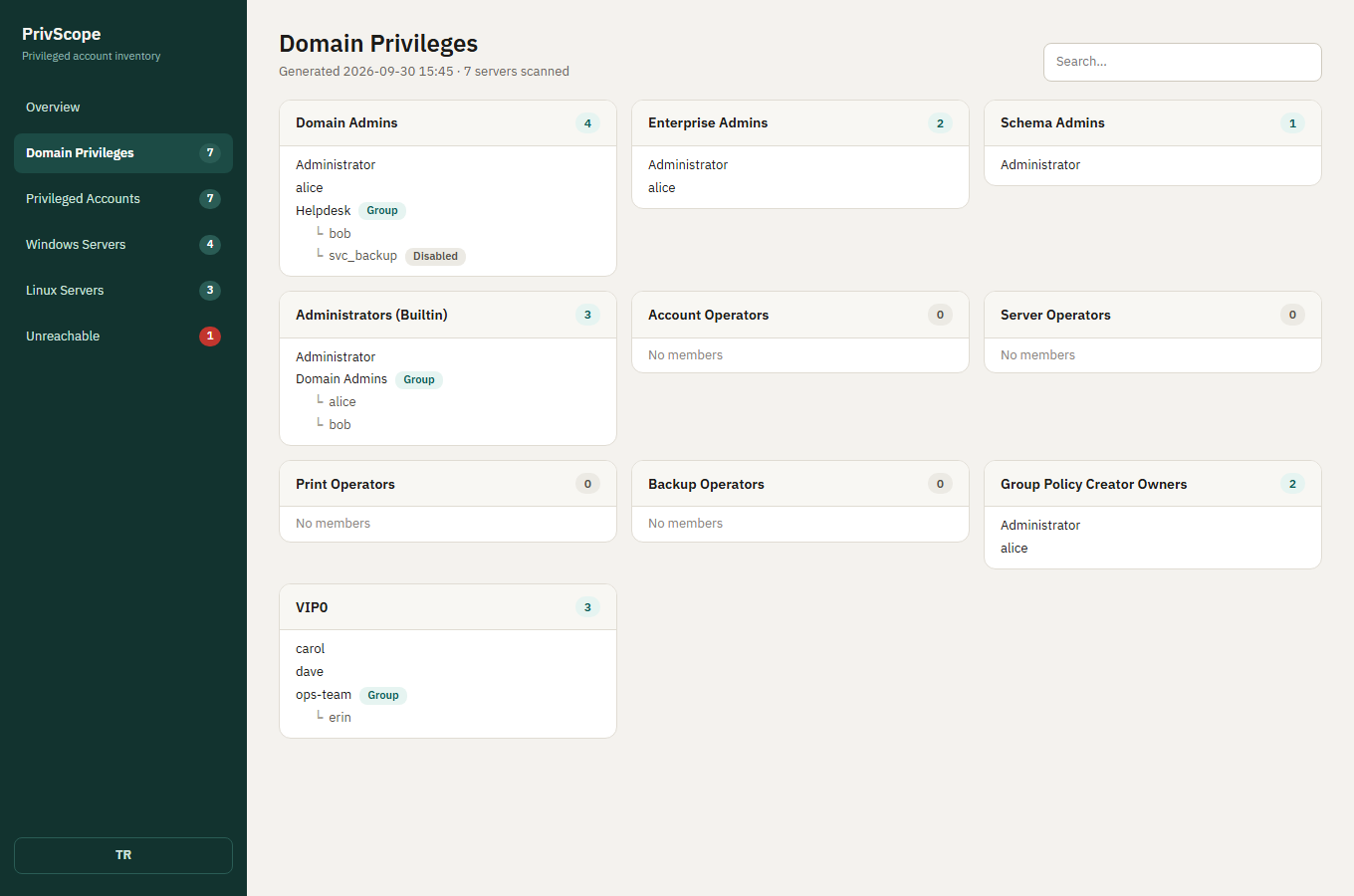The width and height of the screenshot is (1354, 896).
Task: Navigate to Linux Servers
Action: click(x=123, y=291)
